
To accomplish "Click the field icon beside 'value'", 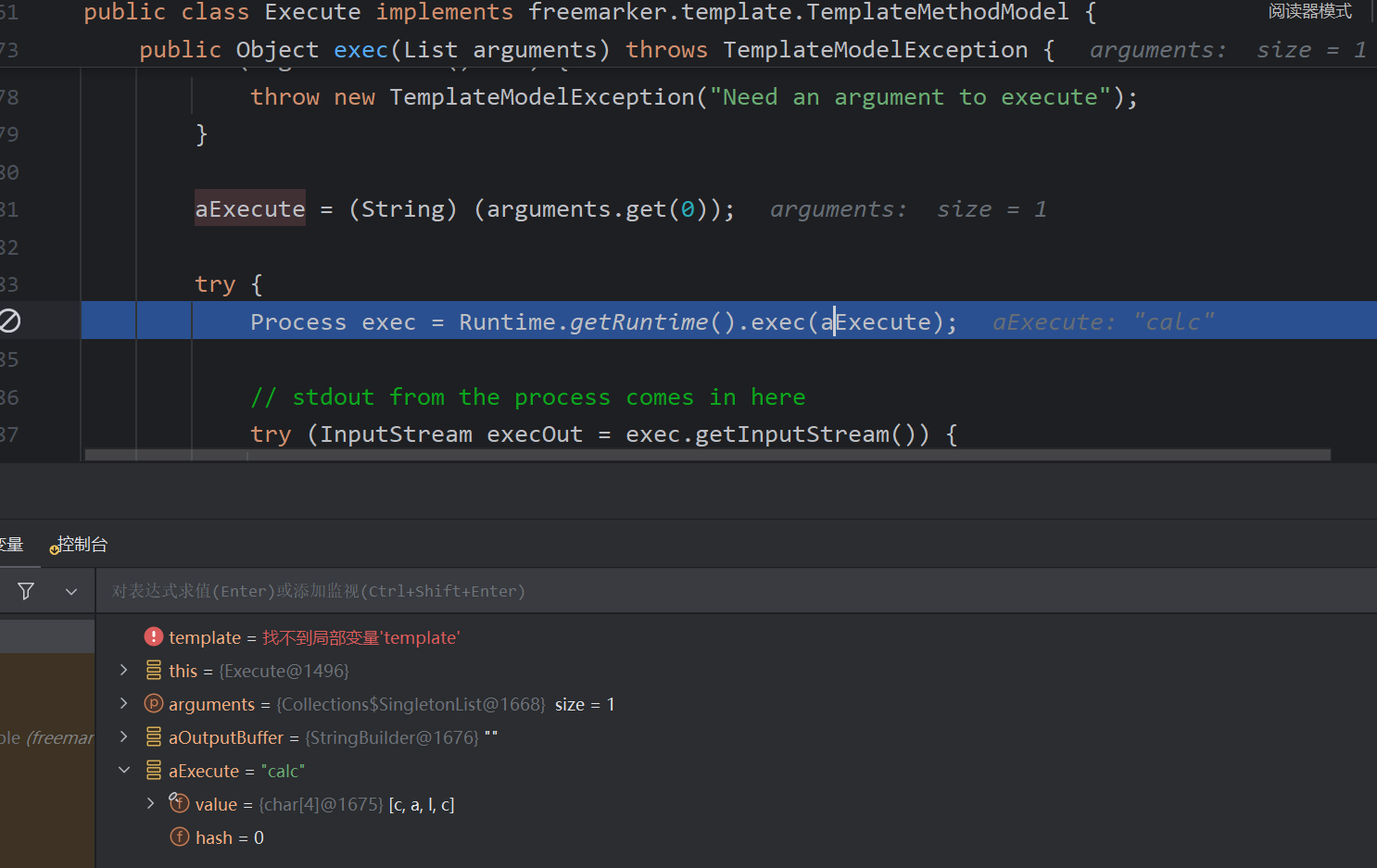I will click(x=179, y=803).
